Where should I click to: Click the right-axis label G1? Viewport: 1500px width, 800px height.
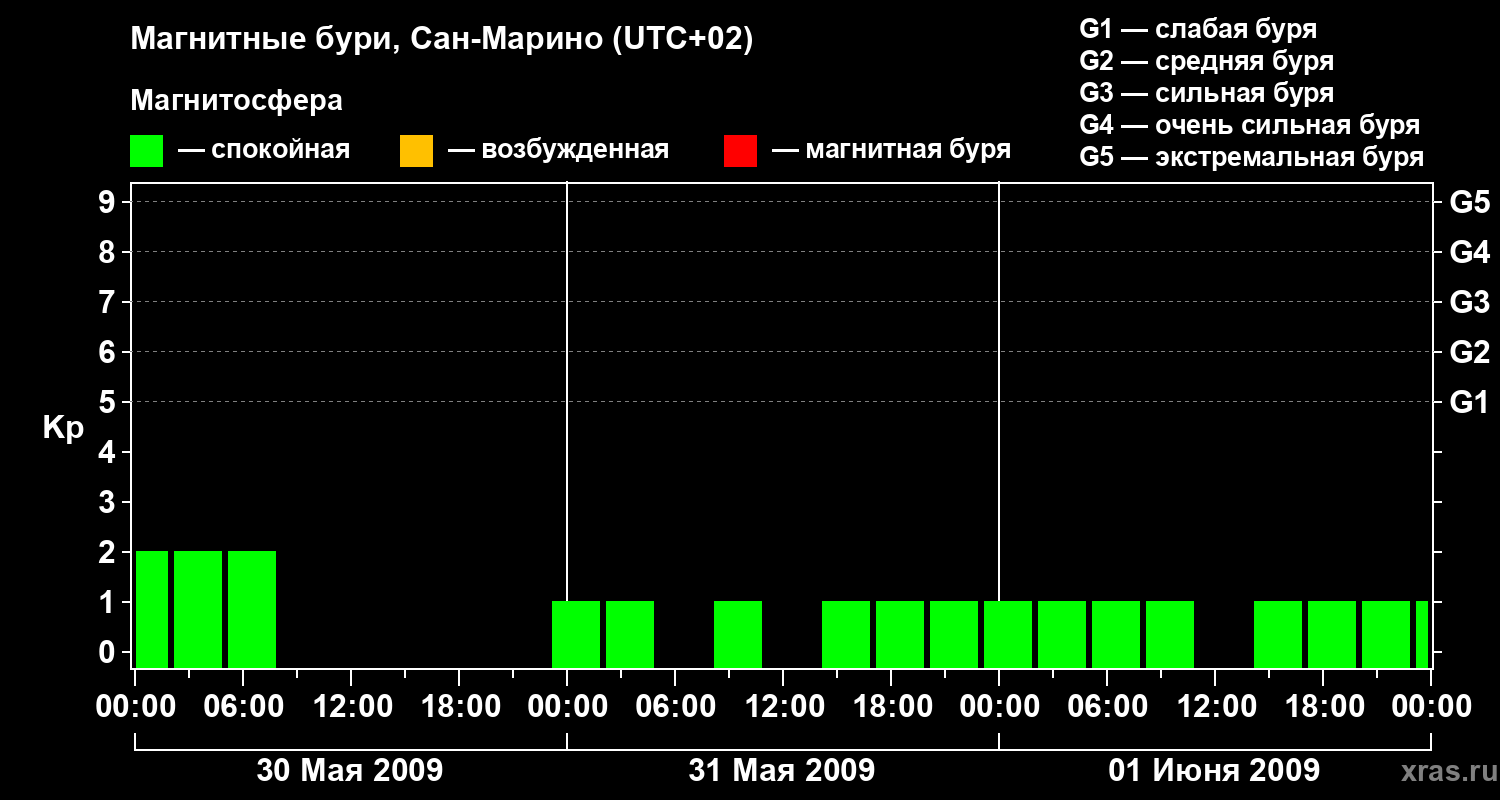coord(1470,402)
